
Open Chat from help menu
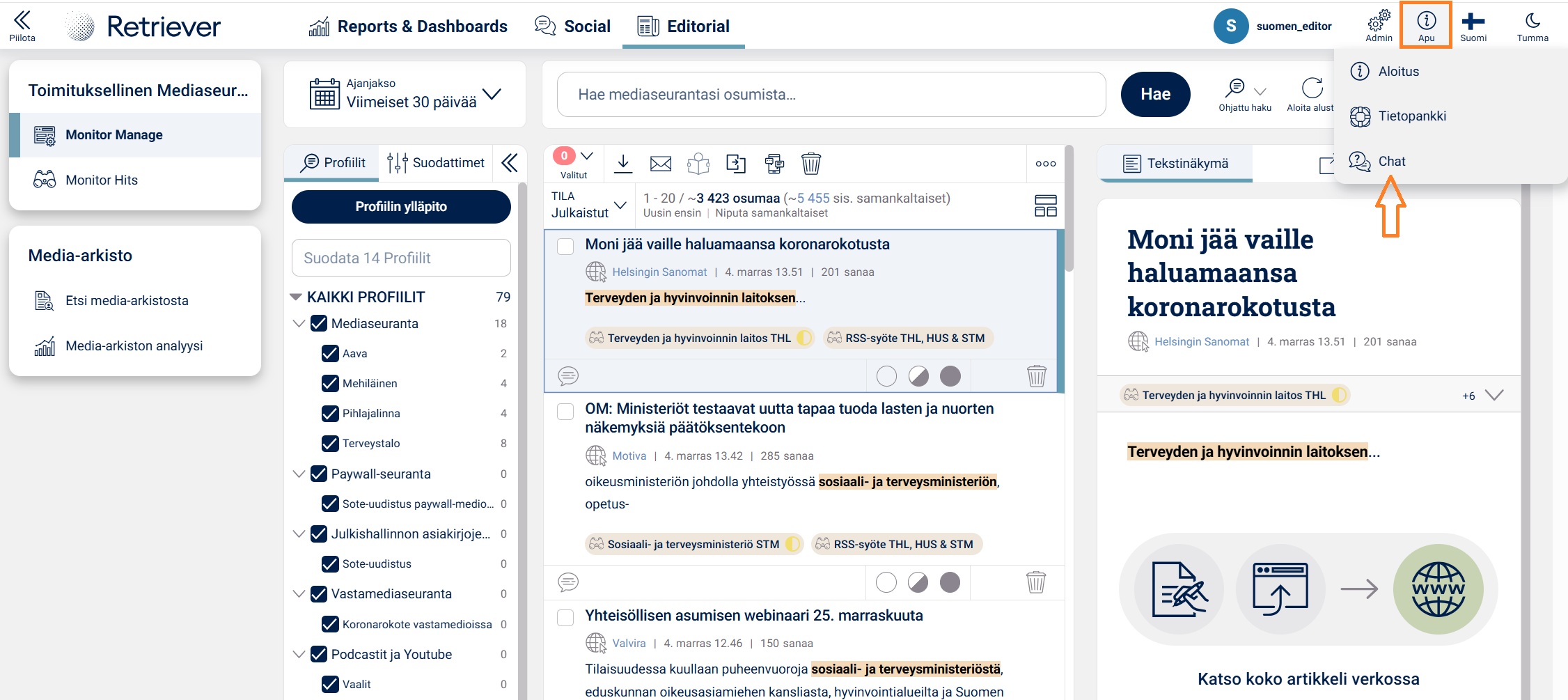1392,162
